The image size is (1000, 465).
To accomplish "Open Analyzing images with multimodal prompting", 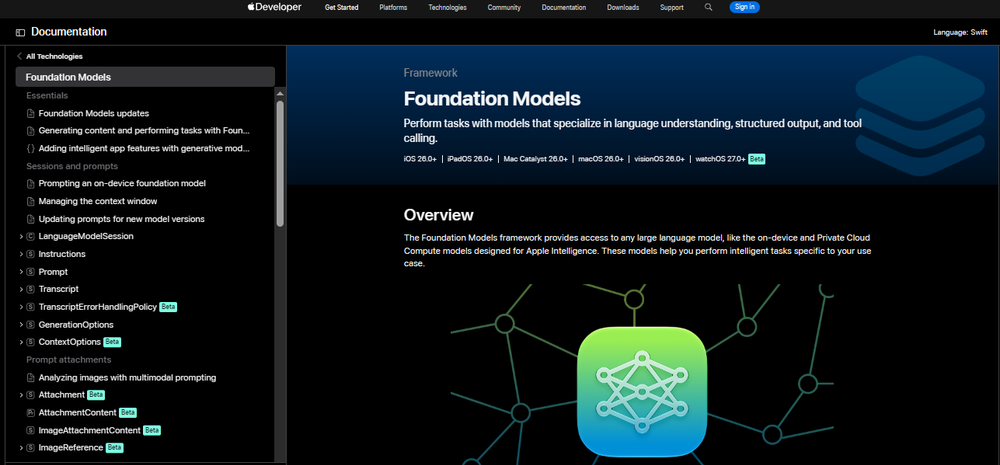I will coord(127,378).
